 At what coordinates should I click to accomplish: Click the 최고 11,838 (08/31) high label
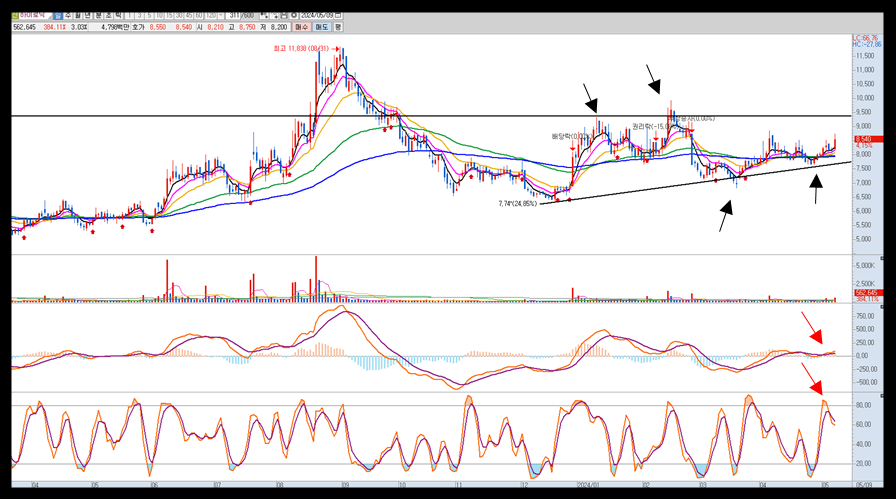[x=301, y=49]
